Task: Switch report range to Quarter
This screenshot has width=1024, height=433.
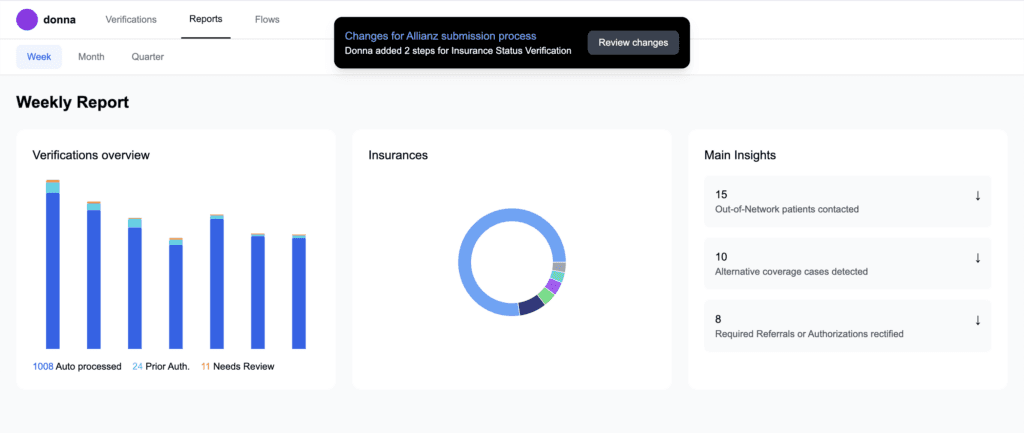Action: tap(148, 57)
